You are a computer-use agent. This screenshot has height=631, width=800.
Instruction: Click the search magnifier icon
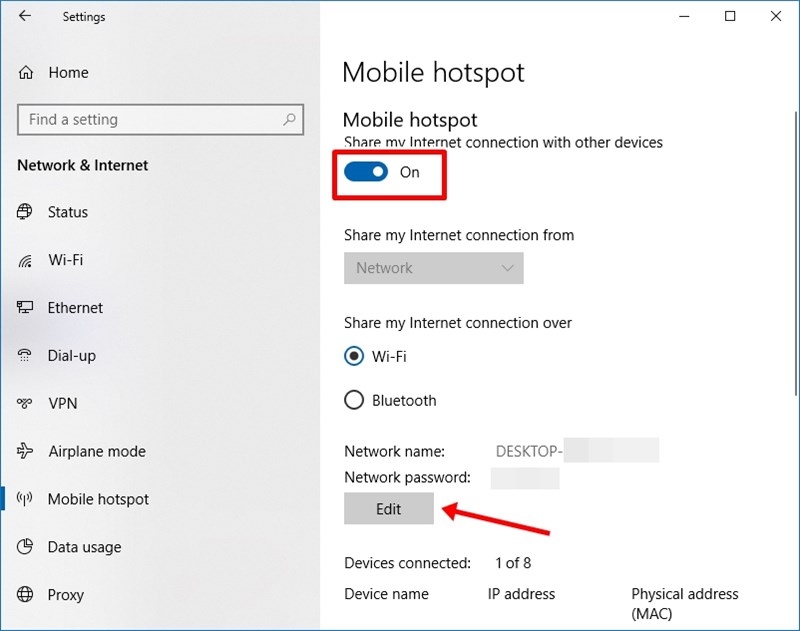tap(289, 119)
